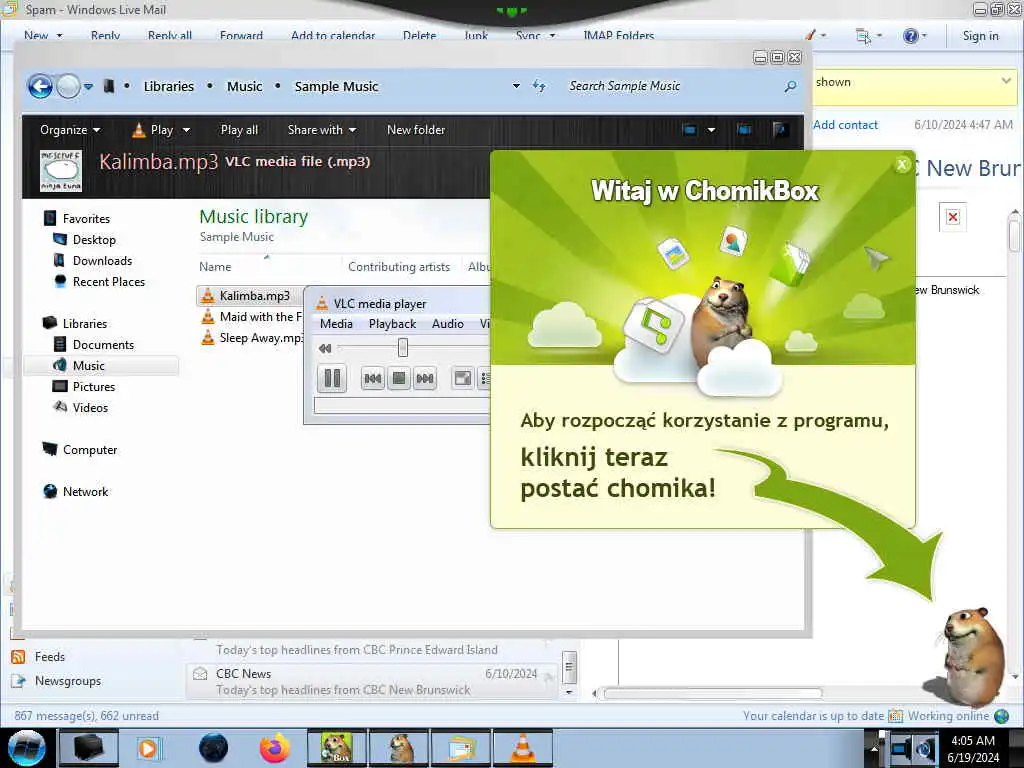Image resolution: width=1024 pixels, height=768 pixels.
Task: Click the Search Sample Music field
Action: click(673, 86)
